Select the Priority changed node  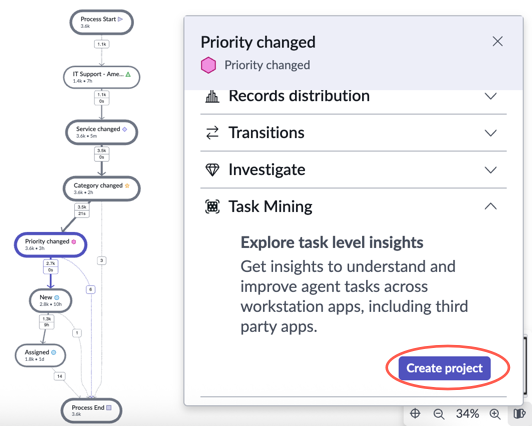tap(51, 245)
